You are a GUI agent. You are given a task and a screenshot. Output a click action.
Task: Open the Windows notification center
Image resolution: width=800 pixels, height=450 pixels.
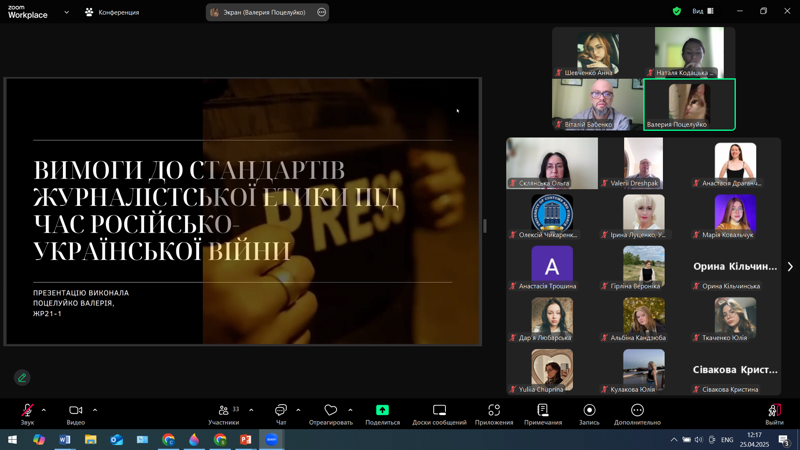click(x=784, y=439)
